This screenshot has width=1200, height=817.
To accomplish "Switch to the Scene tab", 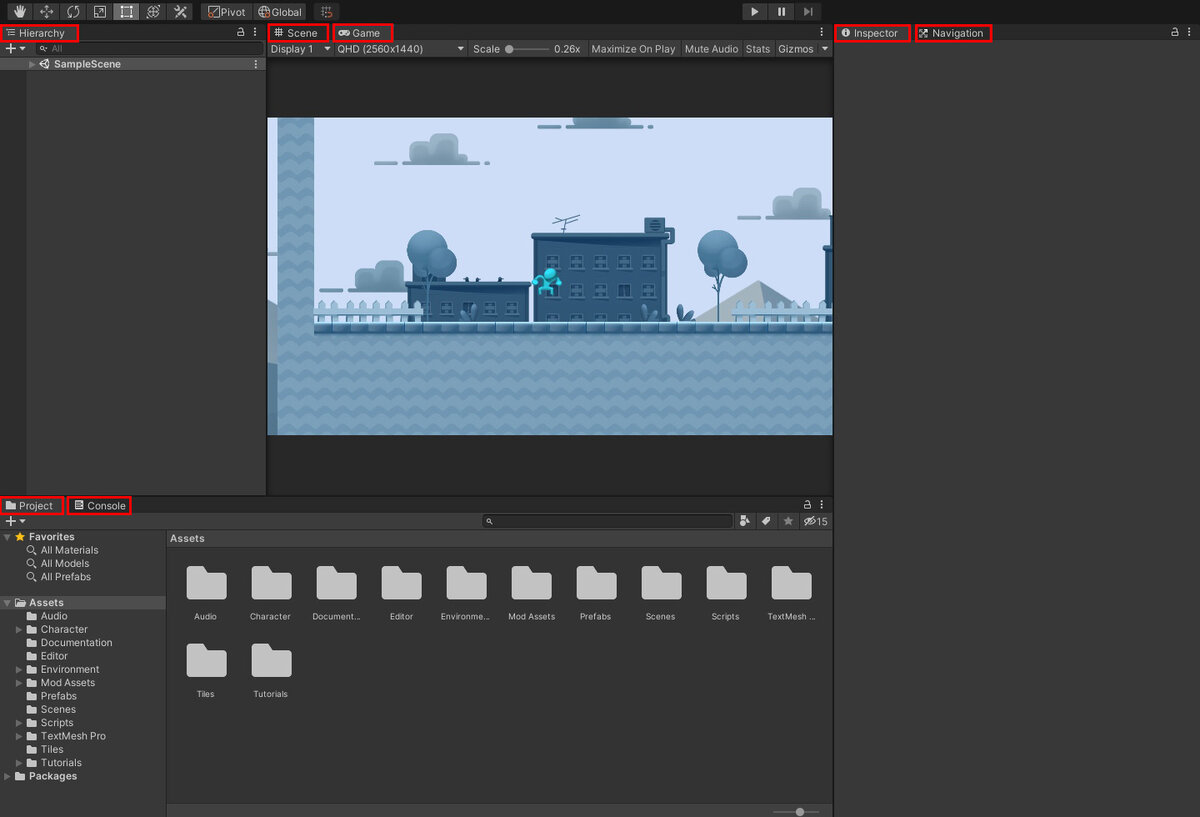I will point(298,33).
